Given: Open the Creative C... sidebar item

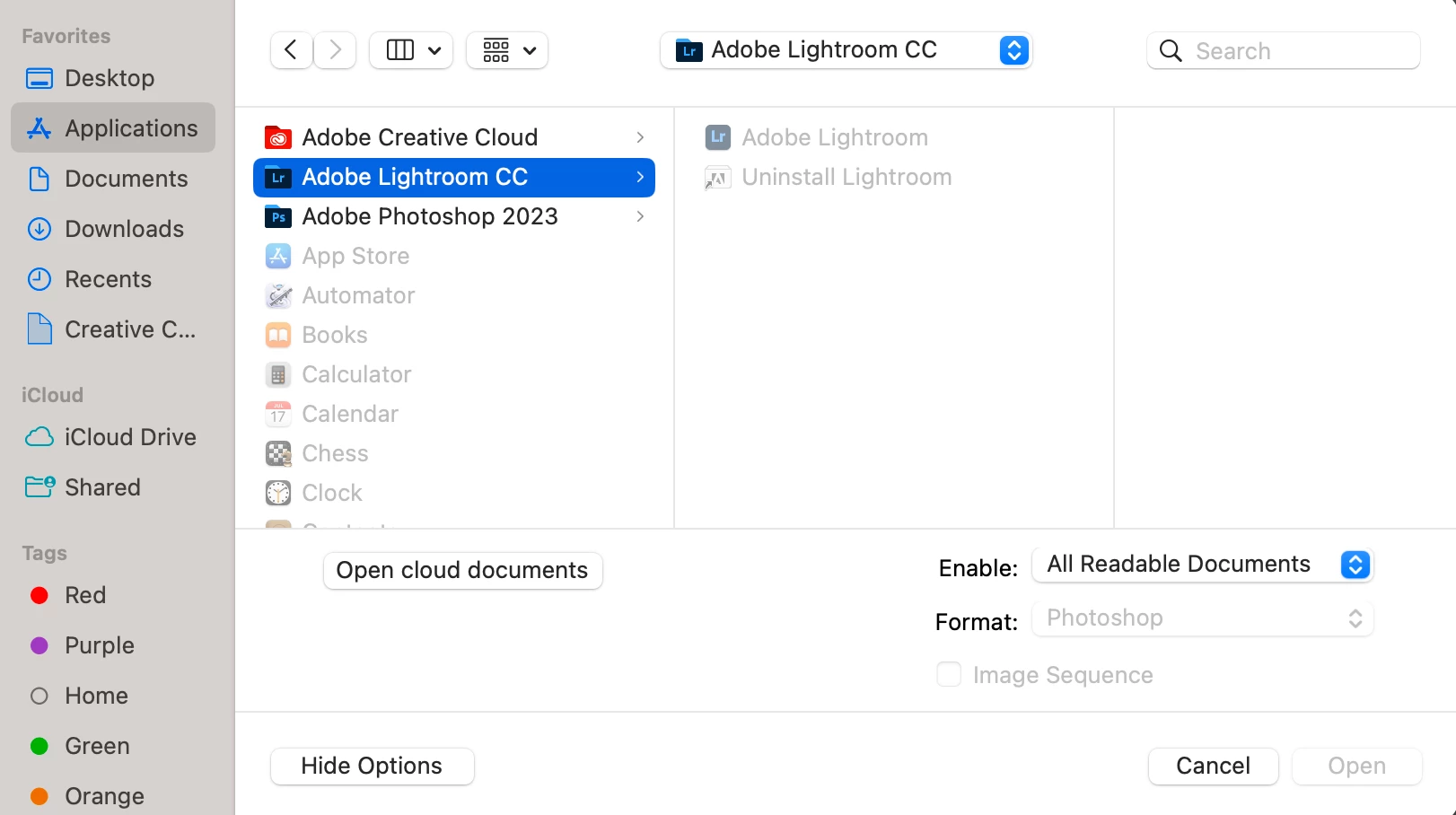Looking at the screenshot, I should [113, 329].
